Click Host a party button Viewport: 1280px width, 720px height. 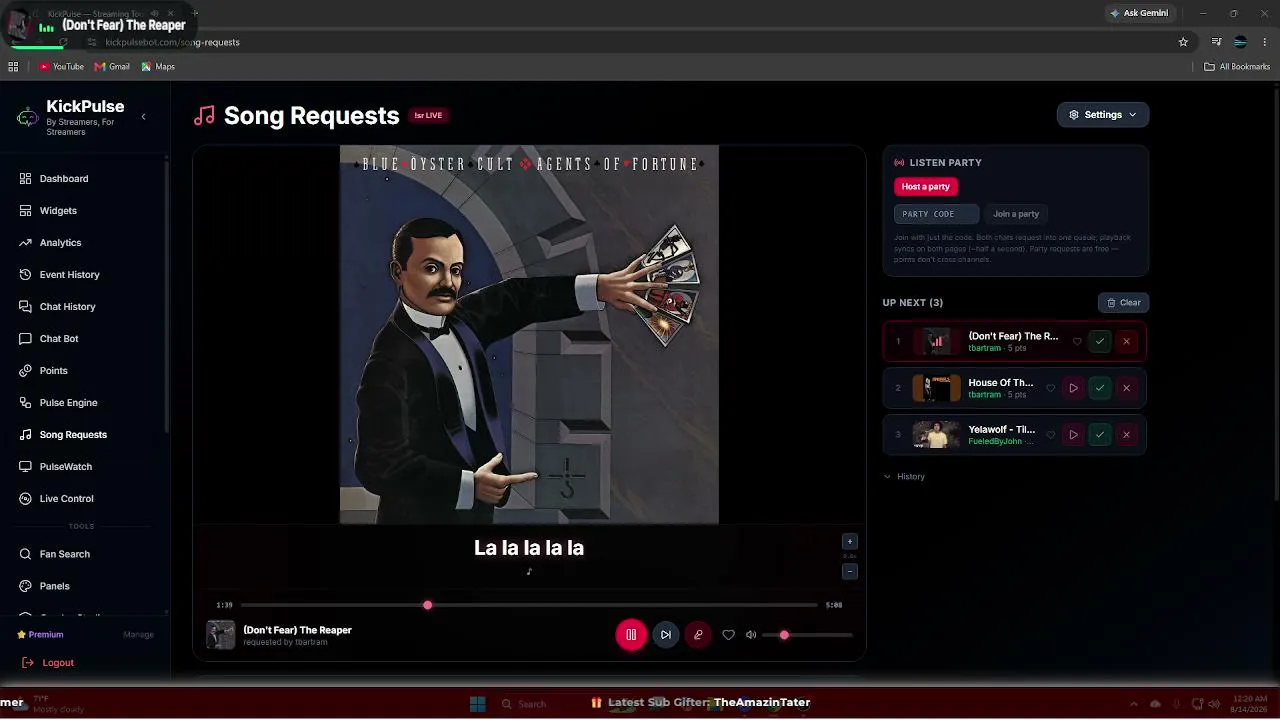pos(926,187)
